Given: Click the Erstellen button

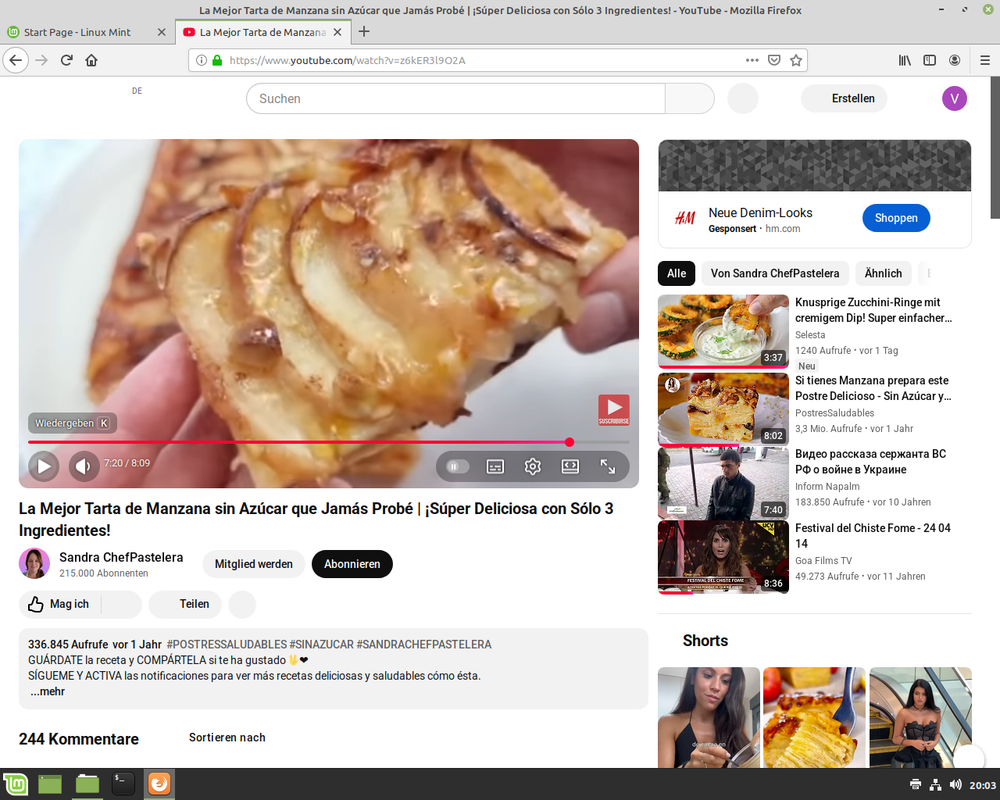Looking at the screenshot, I should pyautogui.click(x=844, y=99).
